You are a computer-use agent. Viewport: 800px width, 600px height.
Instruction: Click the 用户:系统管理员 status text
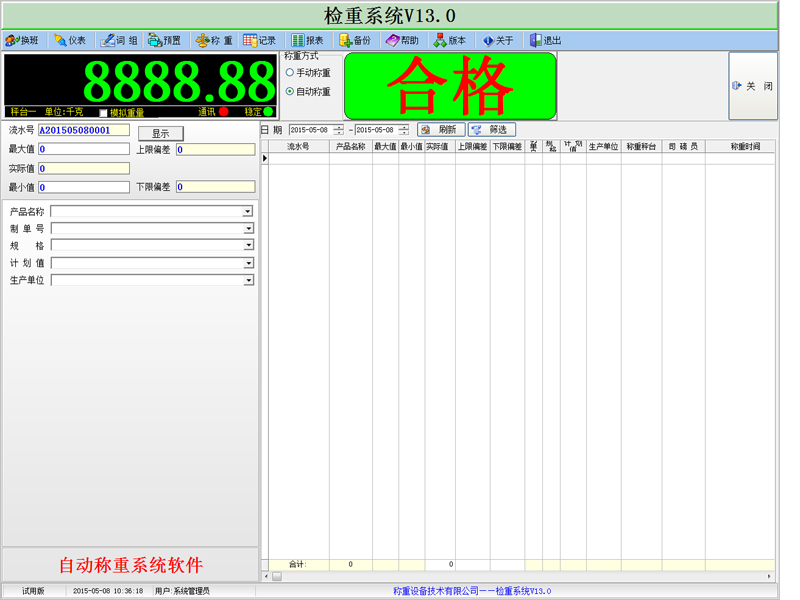click(x=182, y=591)
